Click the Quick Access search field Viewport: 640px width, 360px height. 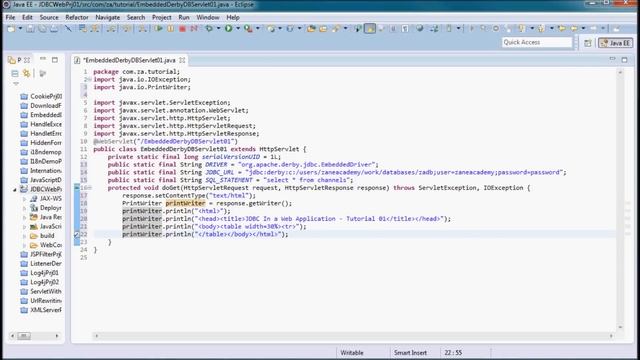pos(537,42)
